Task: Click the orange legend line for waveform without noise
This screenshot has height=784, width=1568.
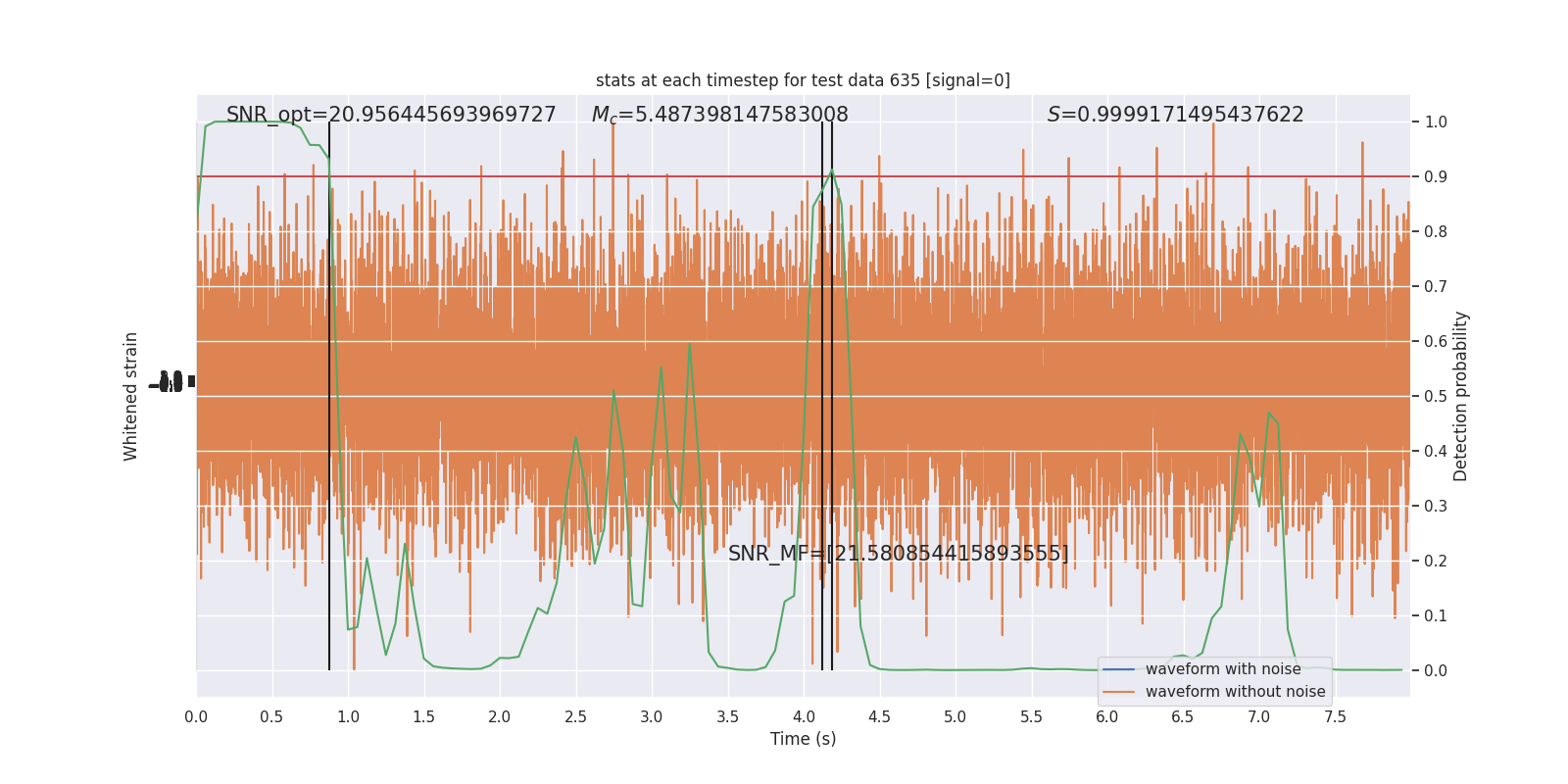Action: click(1119, 692)
